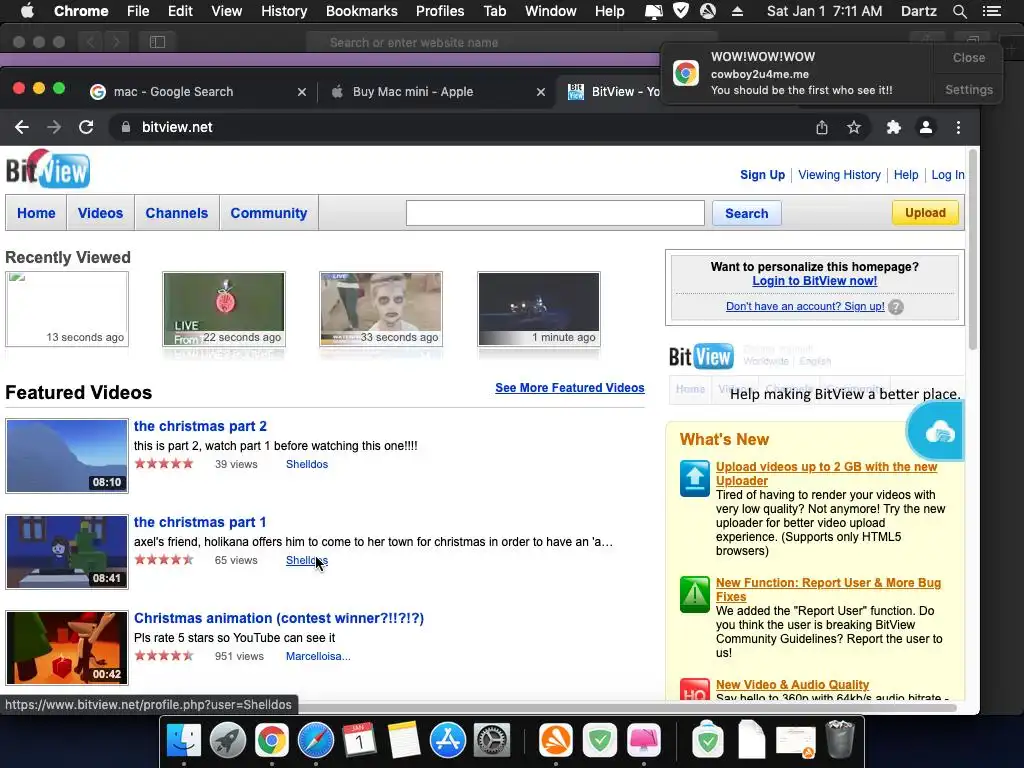Reload the bitview.net page
Screen dimensions: 1024x768
86,127
